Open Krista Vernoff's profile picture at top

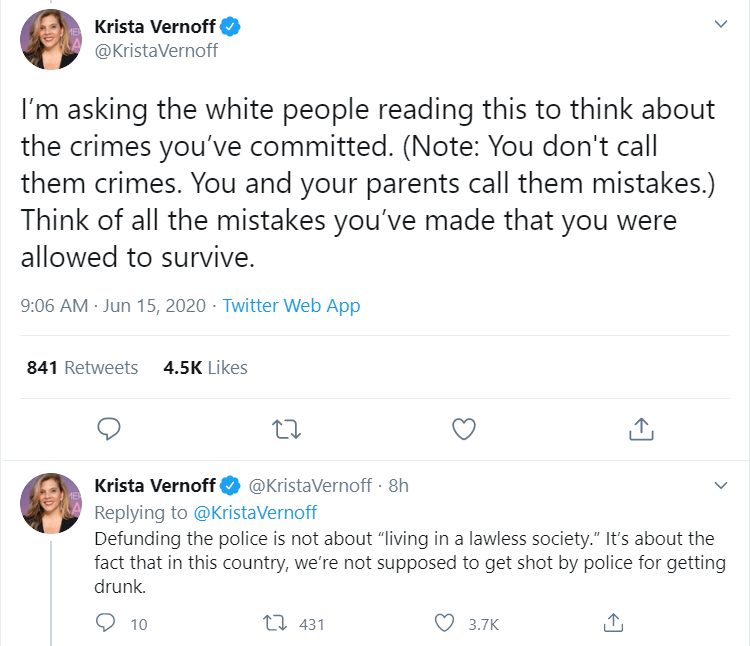[x=51, y=39]
